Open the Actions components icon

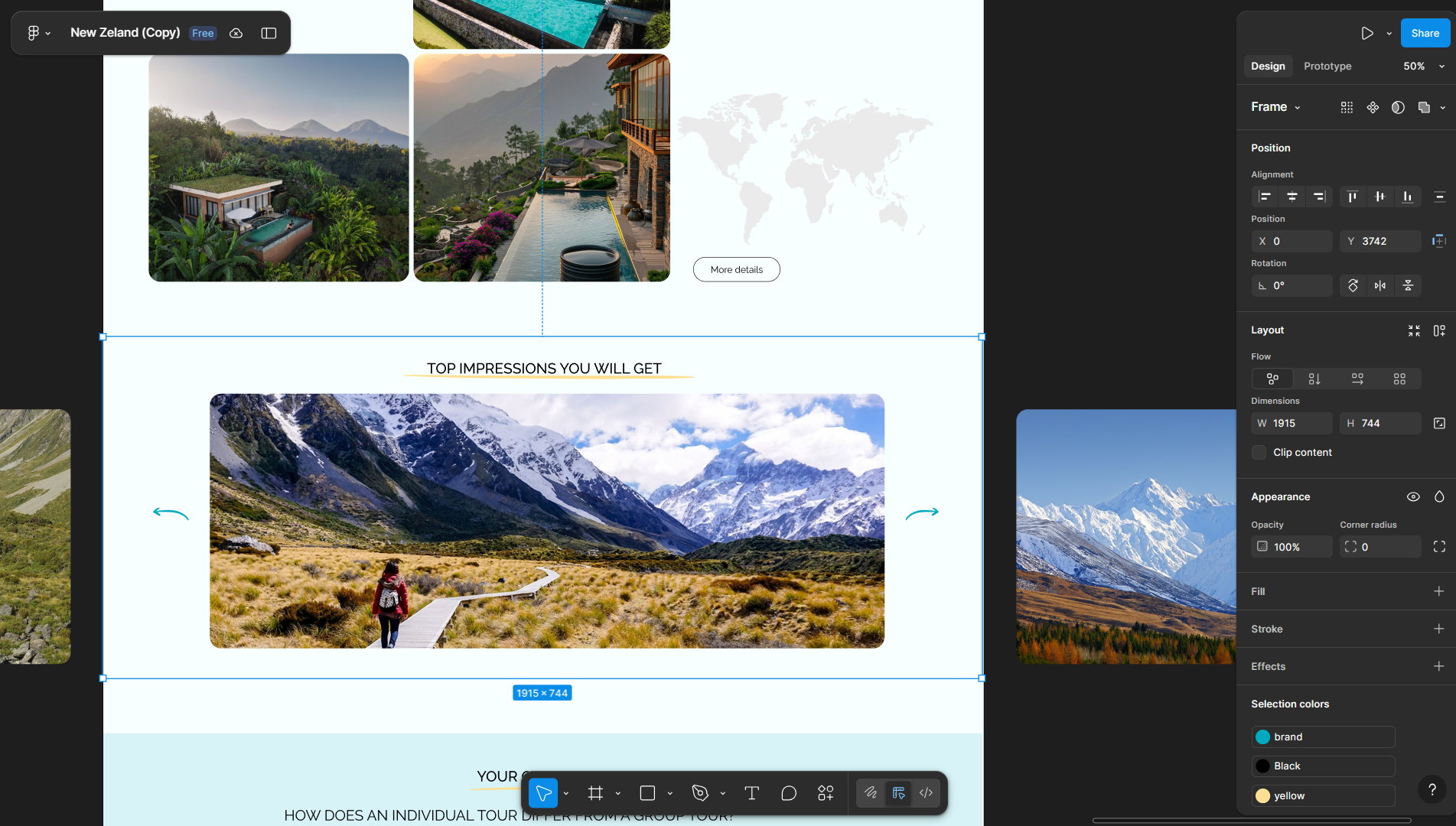pos(826,793)
